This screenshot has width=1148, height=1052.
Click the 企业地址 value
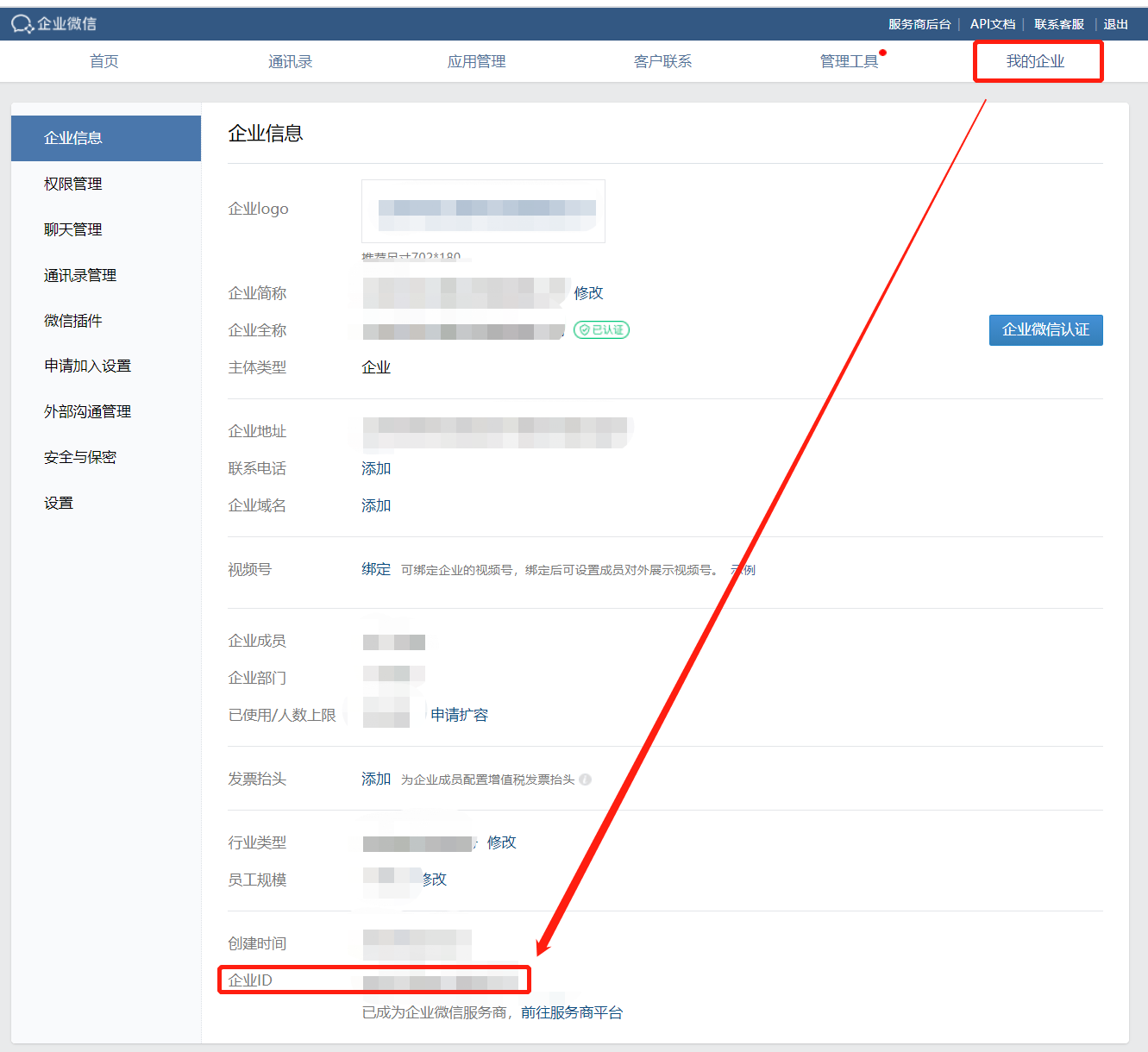(x=496, y=431)
